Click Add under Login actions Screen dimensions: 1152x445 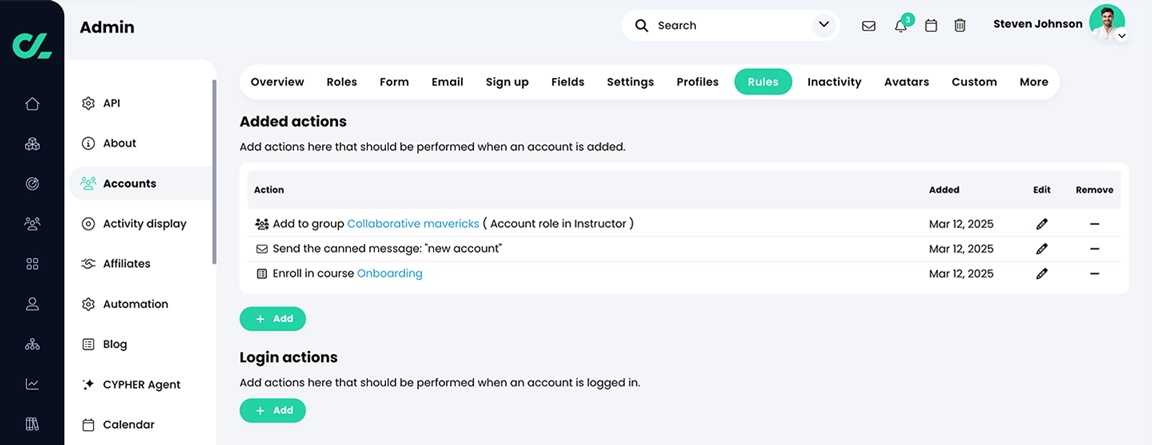(x=273, y=410)
